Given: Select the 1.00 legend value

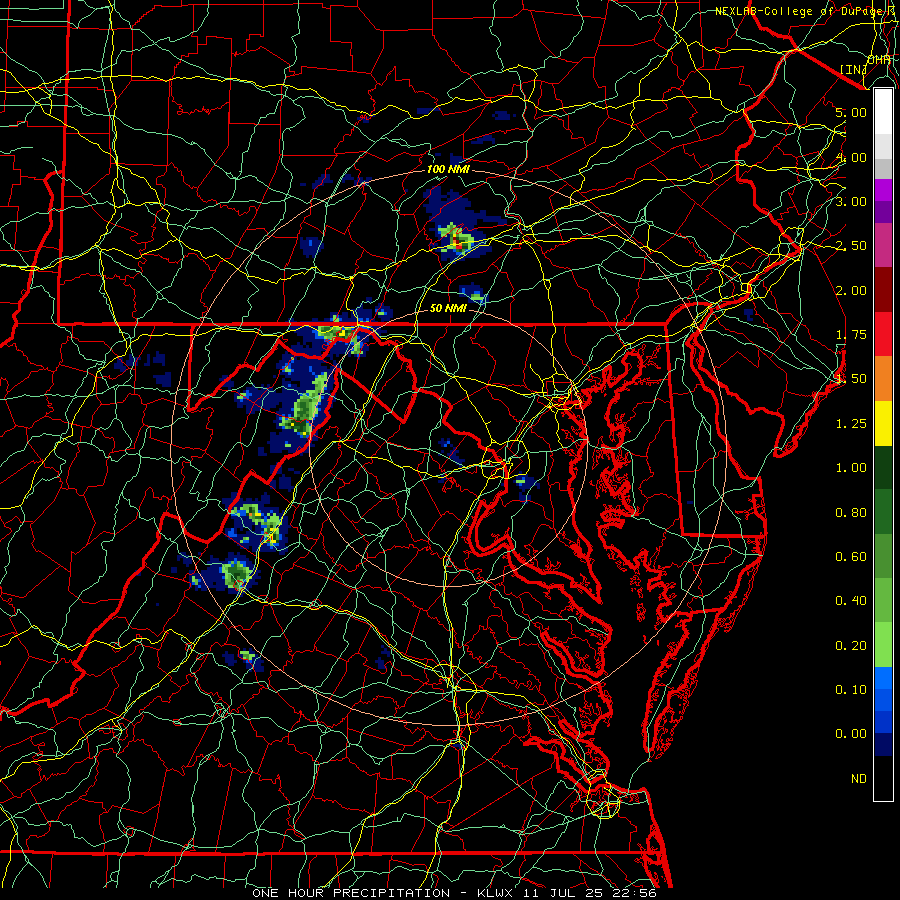Looking at the screenshot, I should pyautogui.click(x=851, y=468).
